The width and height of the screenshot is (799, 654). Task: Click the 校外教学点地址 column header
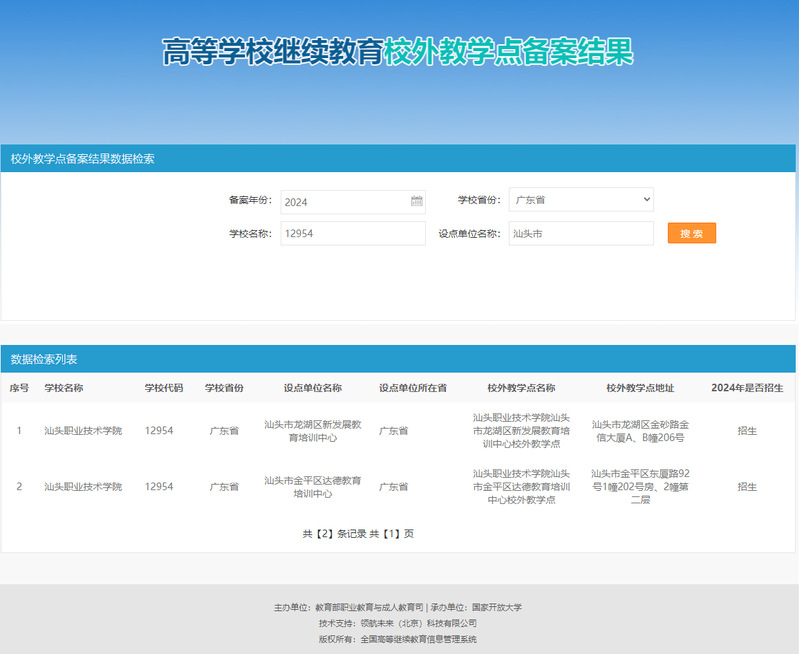click(x=640, y=388)
